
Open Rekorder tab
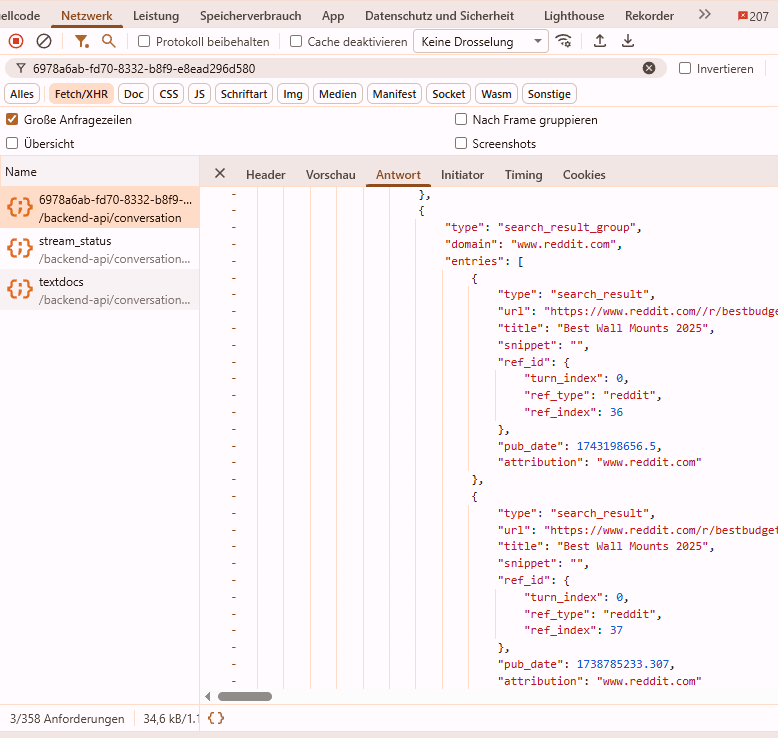pyautogui.click(x=649, y=16)
